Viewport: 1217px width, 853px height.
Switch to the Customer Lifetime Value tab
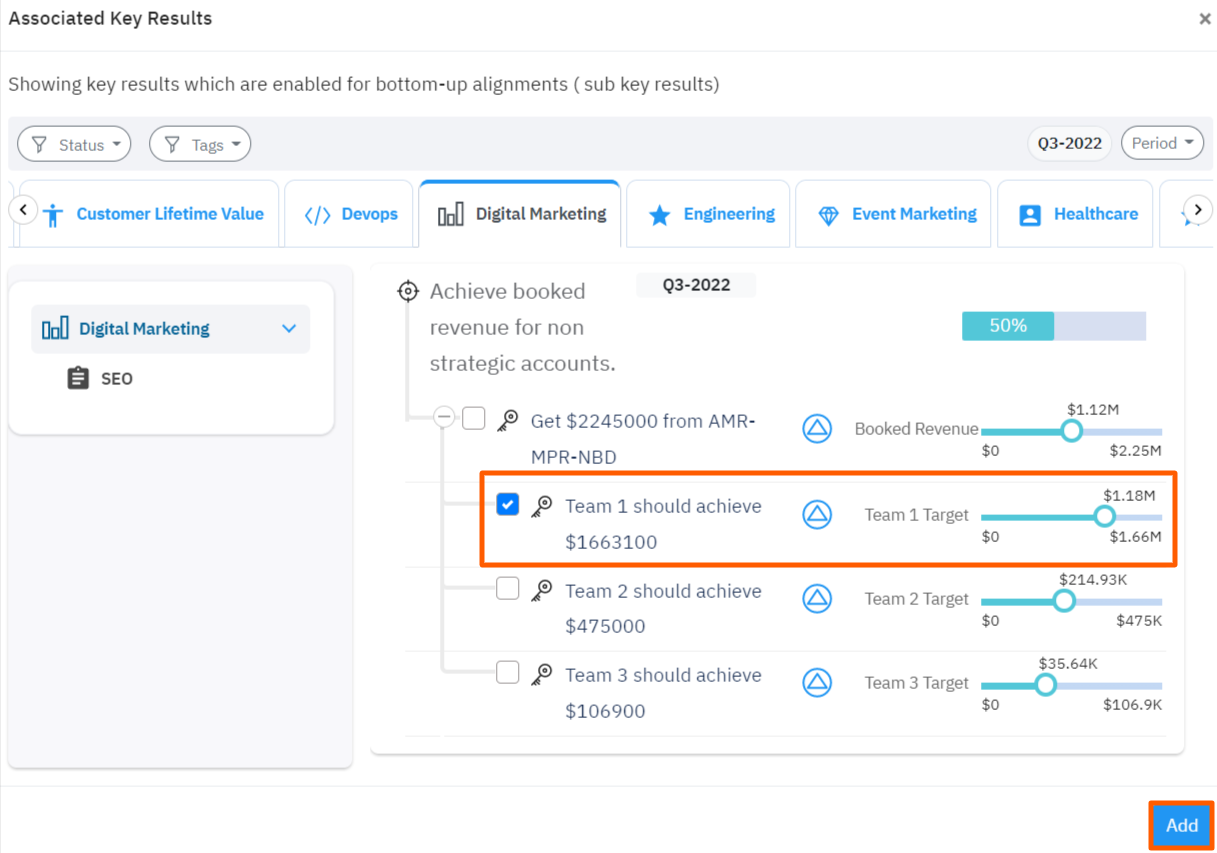point(155,213)
